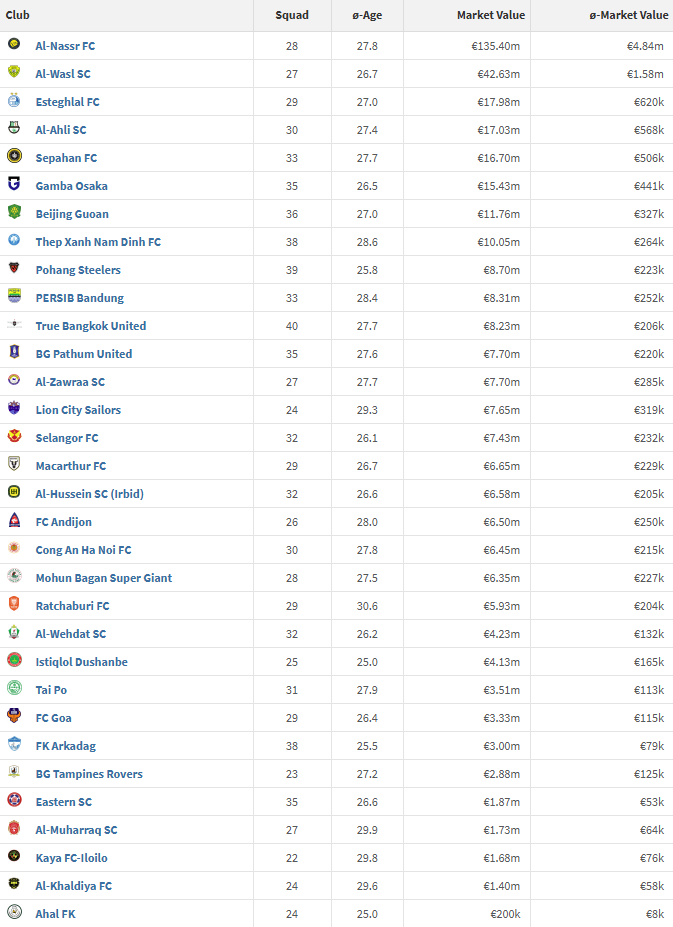Click the Club column header

(18, 15)
